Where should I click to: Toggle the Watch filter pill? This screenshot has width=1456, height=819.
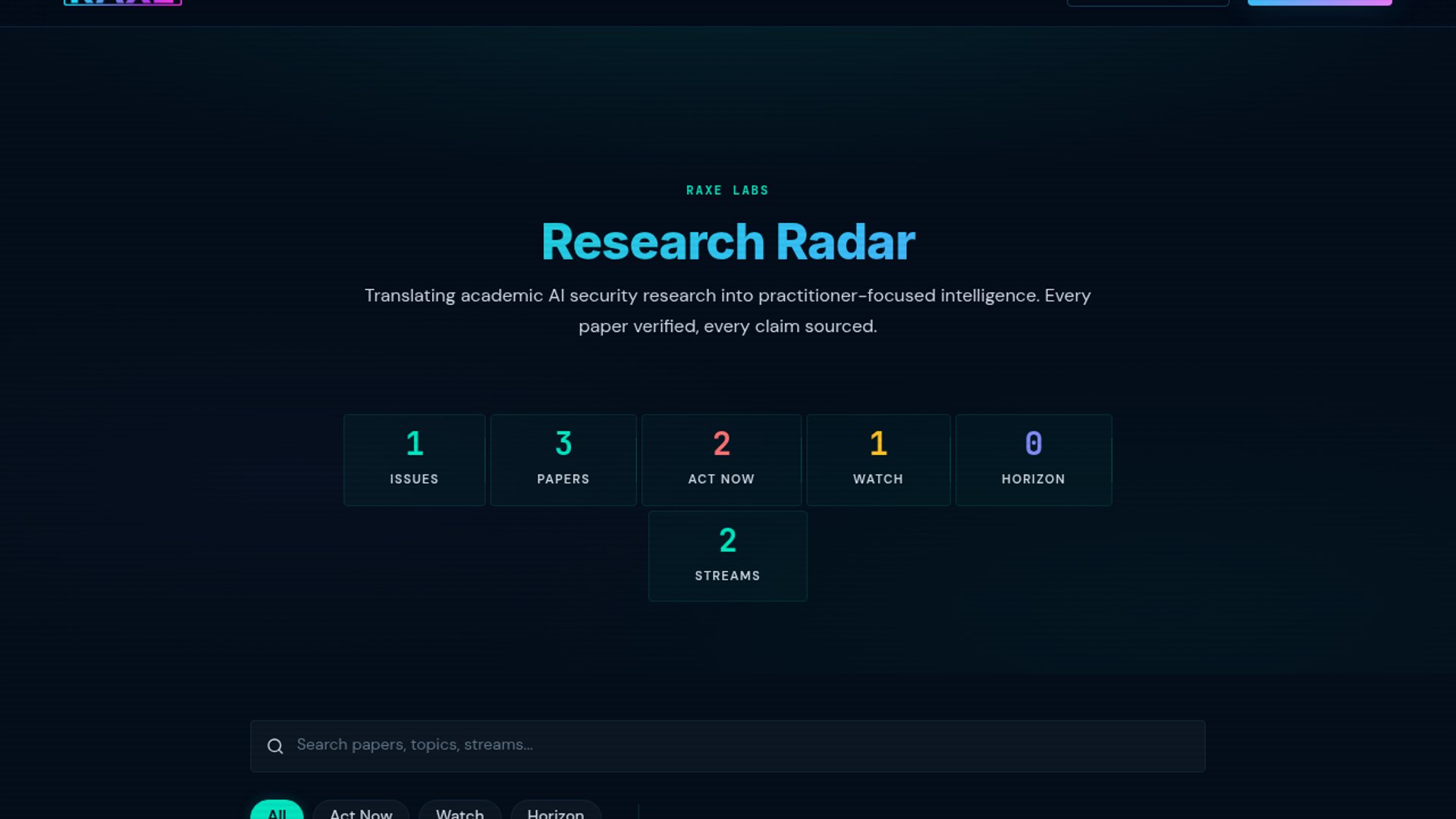(460, 812)
